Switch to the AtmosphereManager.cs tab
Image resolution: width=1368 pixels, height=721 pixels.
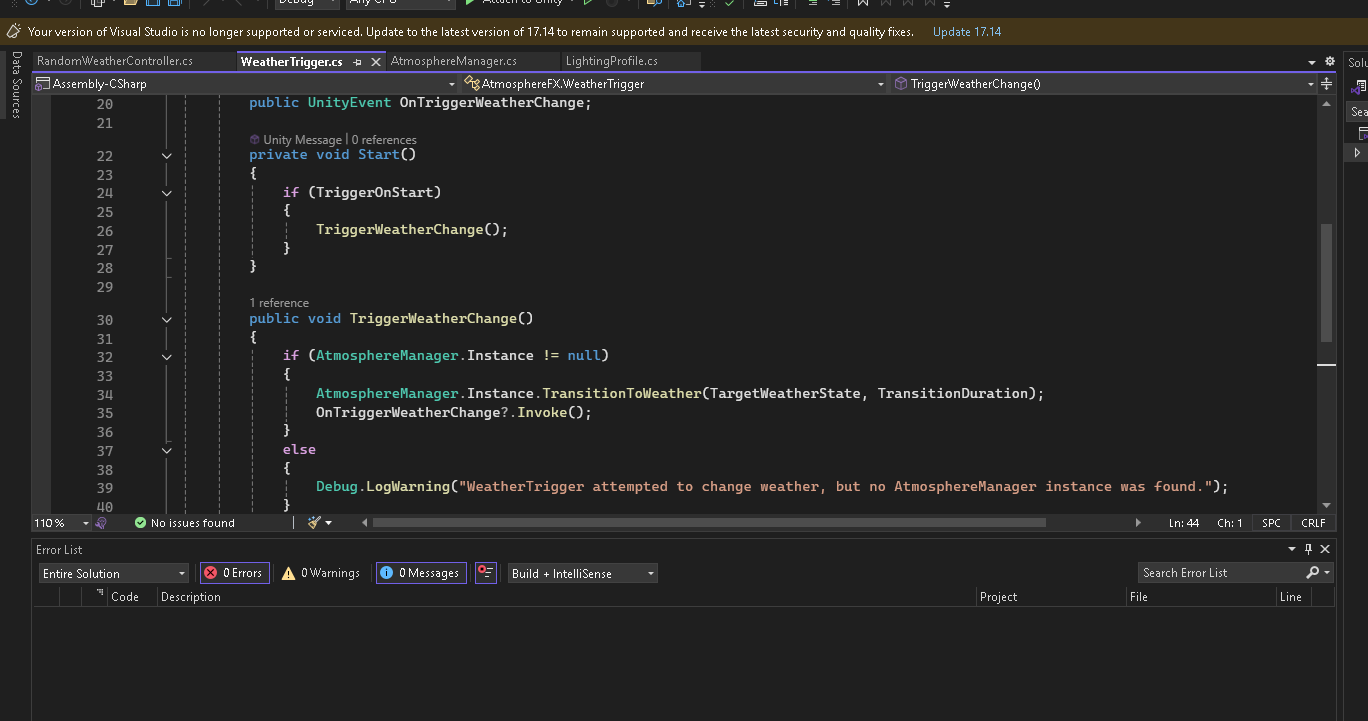453,61
